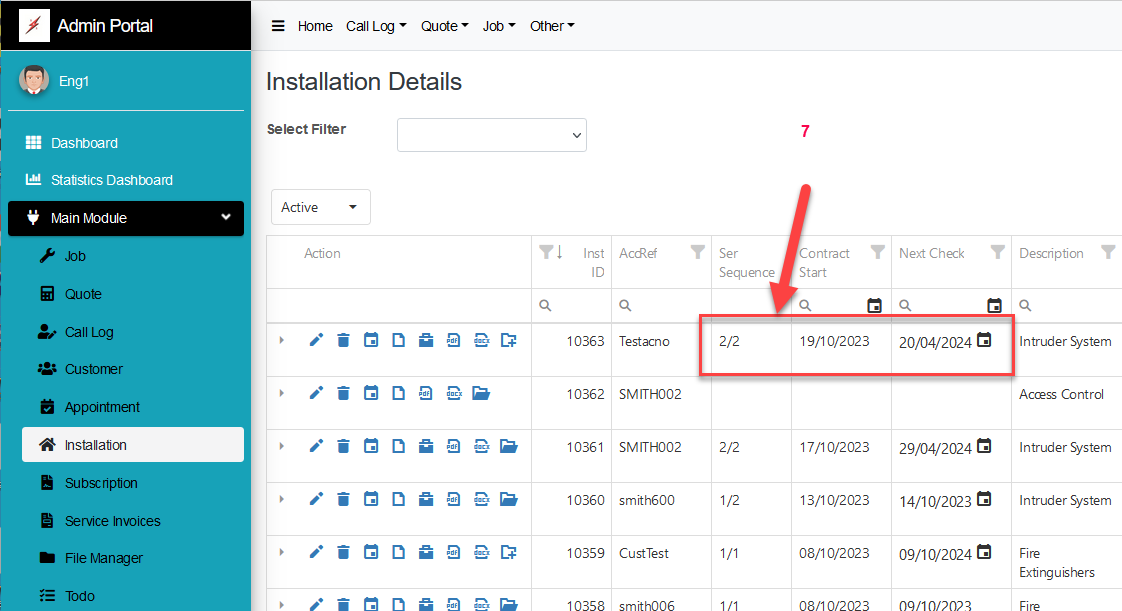Export installation 10362 as PDF
The image size is (1122, 611).
[x=426, y=394]
